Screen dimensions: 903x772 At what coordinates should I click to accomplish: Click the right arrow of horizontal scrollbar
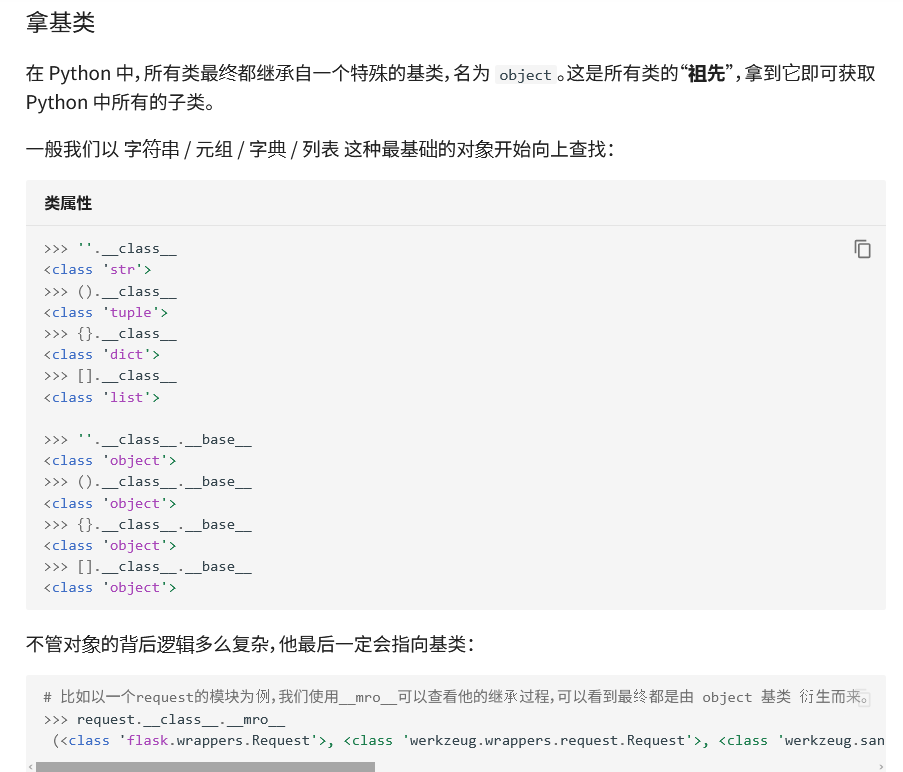pyautogui.click(x=880, y=767)
